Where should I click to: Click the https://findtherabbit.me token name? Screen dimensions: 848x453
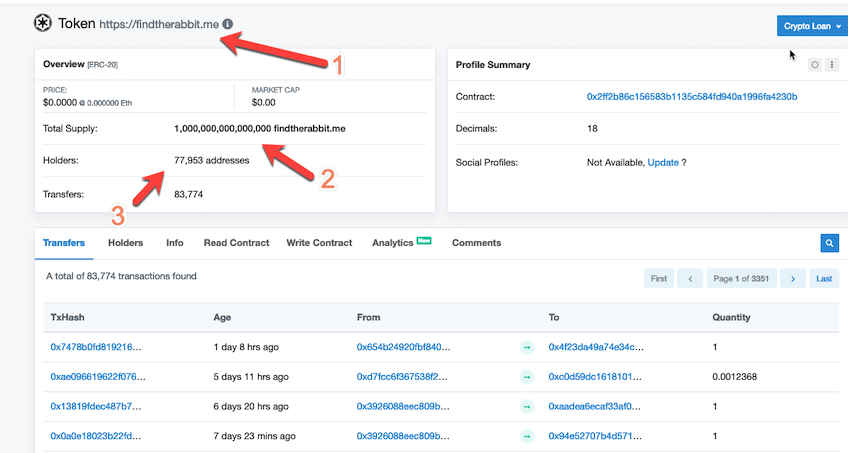pyautogui.click(x=159, y=24)
